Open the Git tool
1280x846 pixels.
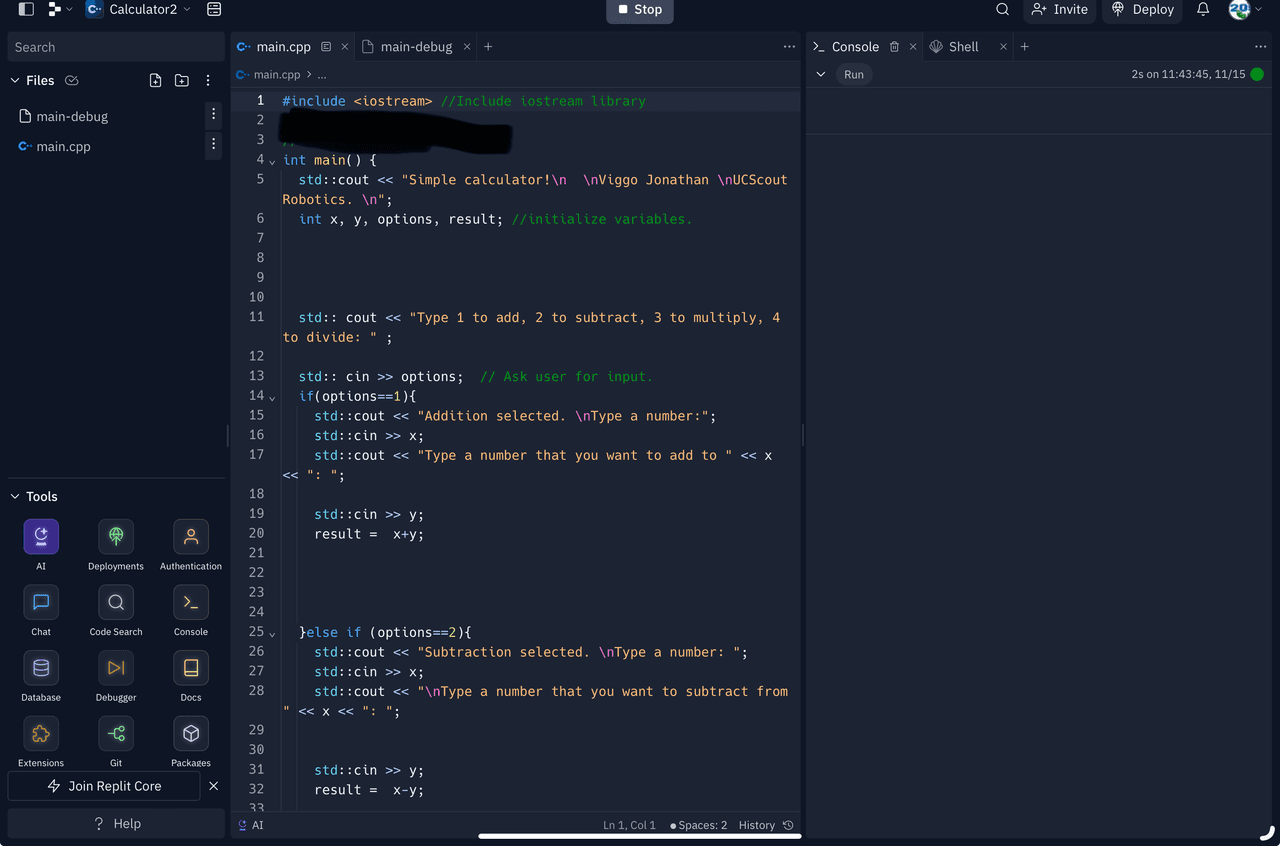tap(116, 734)
